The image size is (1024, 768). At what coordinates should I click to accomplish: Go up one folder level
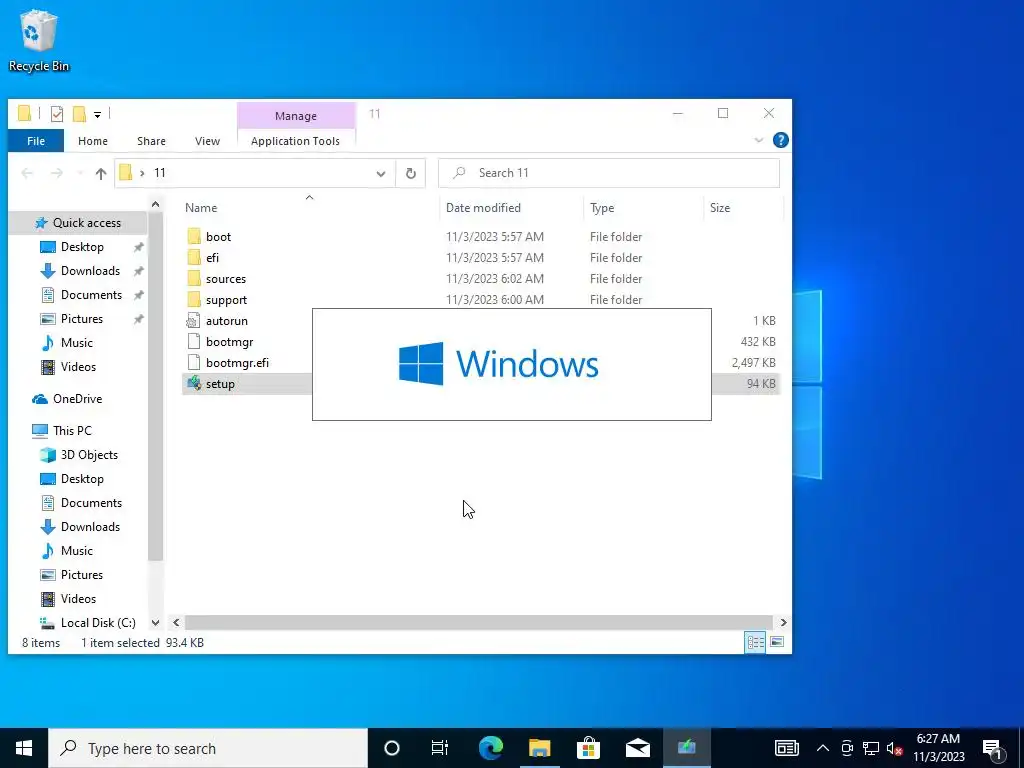click(101, 173)
